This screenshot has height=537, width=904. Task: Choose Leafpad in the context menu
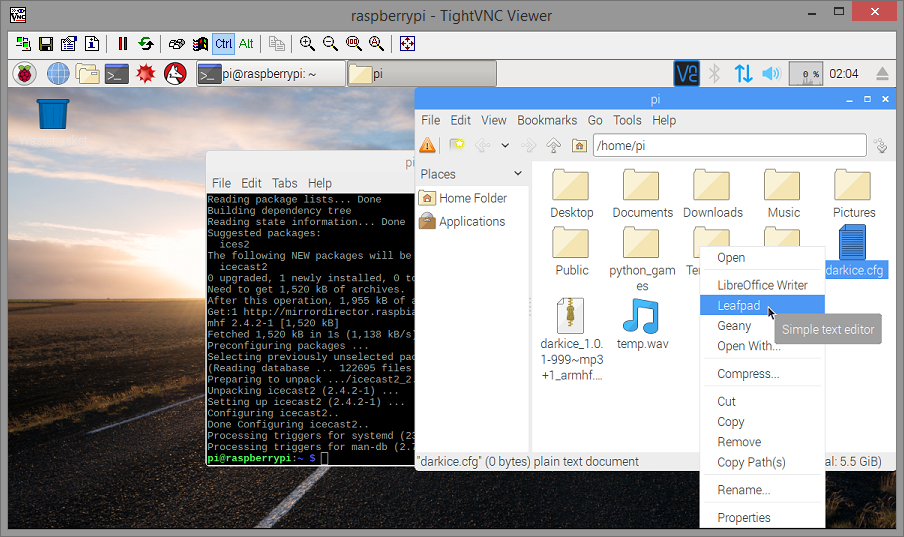(762, 306)
